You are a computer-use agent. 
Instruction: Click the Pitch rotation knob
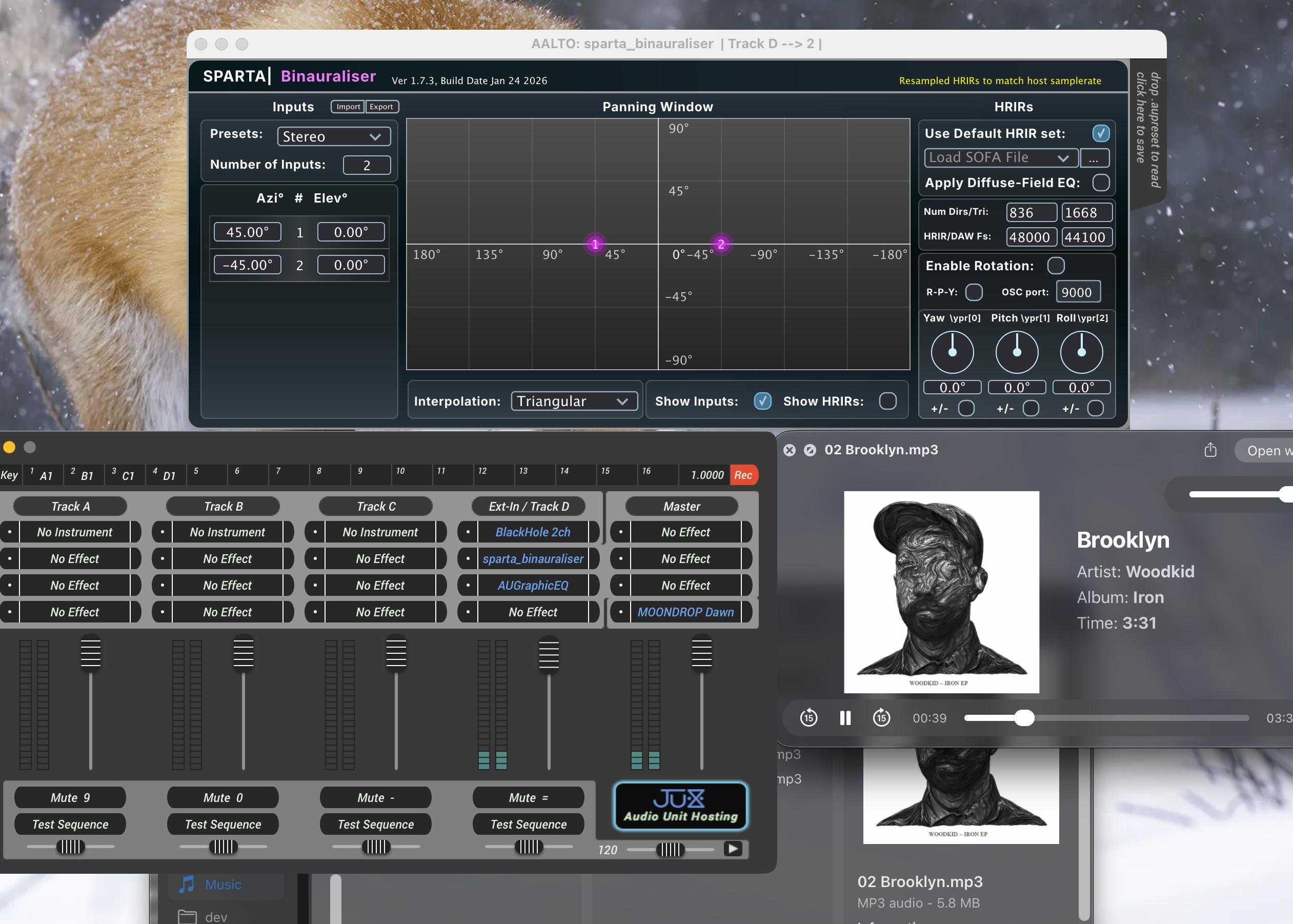1017,352
